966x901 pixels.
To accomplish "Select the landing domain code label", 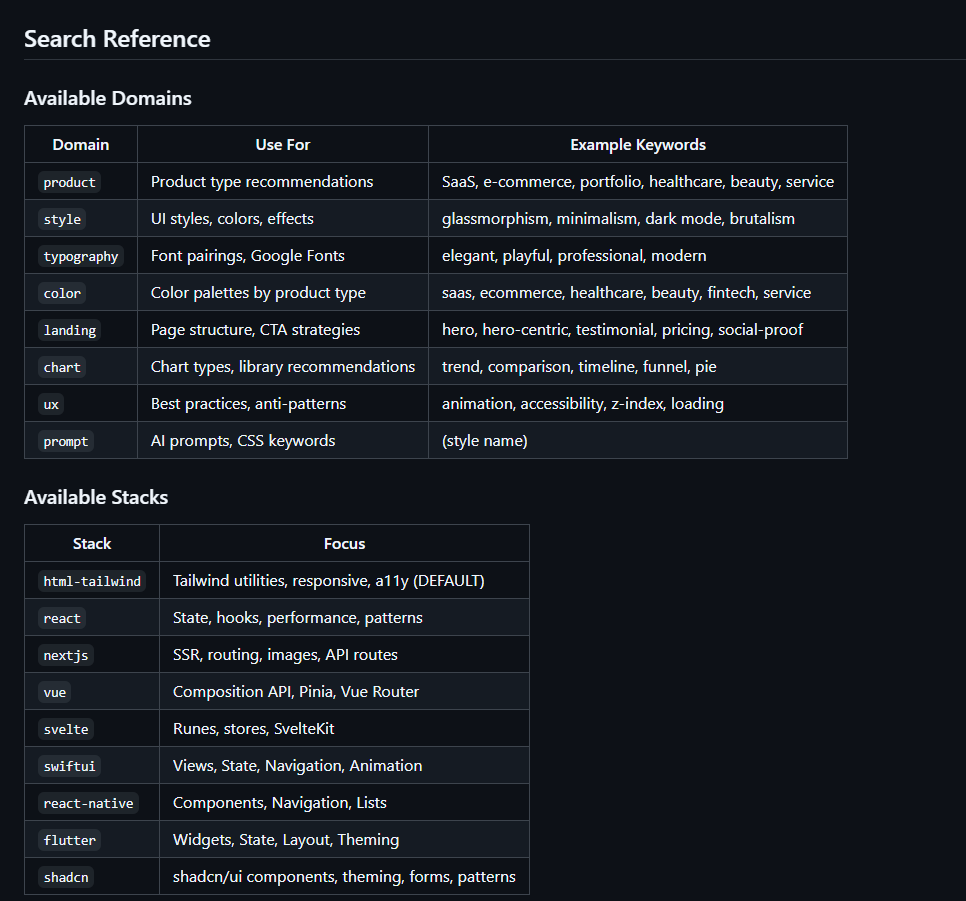I will 70,330.
